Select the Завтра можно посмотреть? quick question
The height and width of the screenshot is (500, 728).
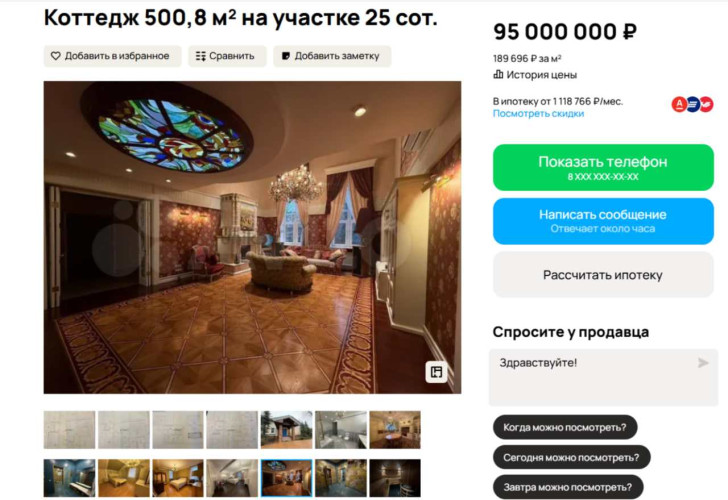[x=568, y=487]
